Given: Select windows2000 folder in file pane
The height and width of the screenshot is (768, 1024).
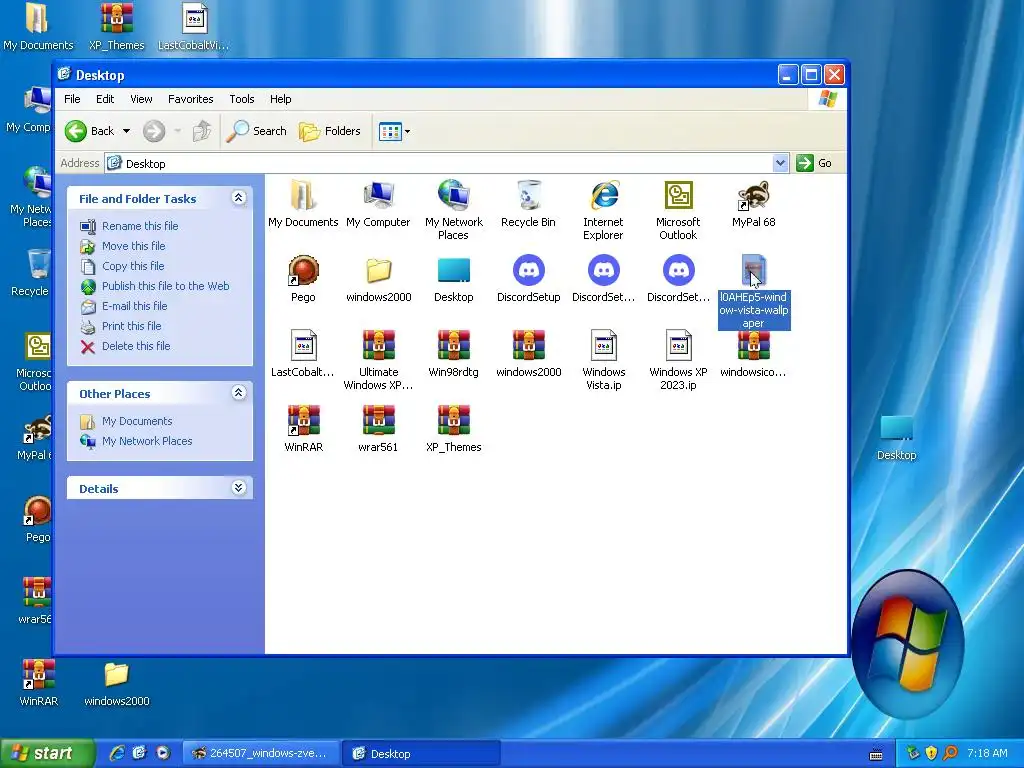Looking at the screenshot, I should click(378, 270).
